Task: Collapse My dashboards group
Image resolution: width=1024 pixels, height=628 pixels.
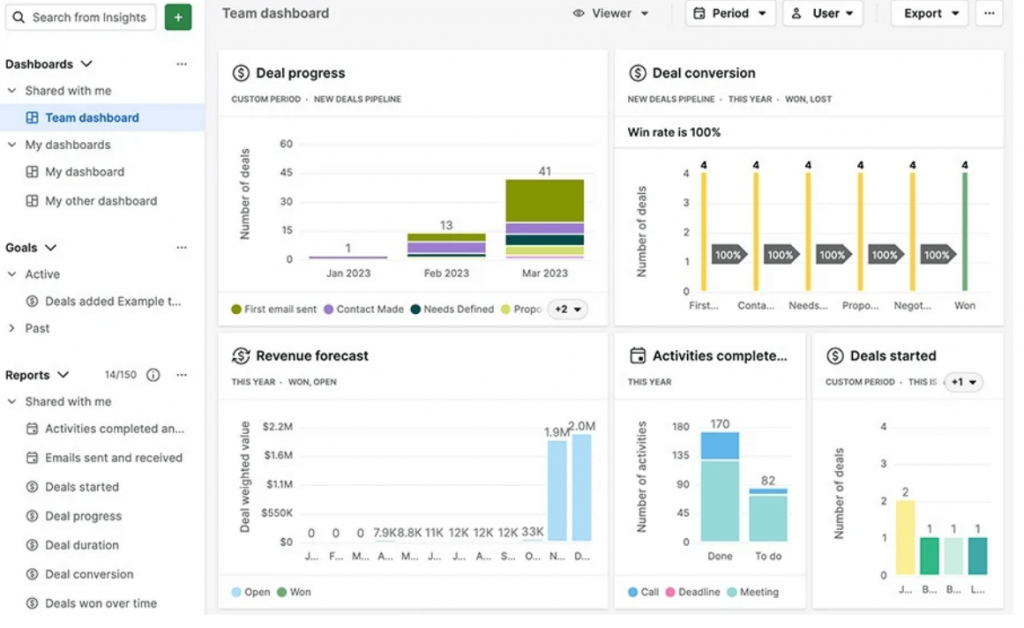Action: click(12, 145)
